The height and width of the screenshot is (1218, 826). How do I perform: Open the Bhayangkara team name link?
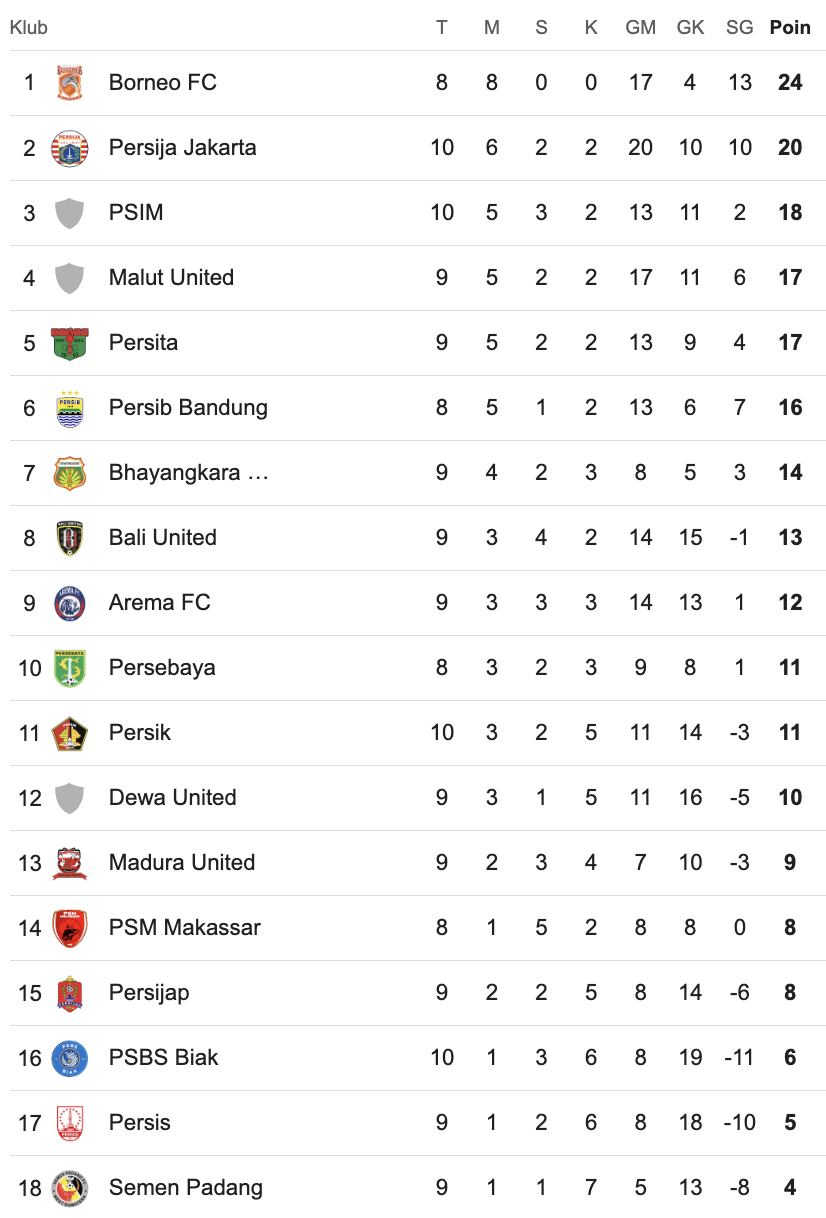click(x=188, y=473)
